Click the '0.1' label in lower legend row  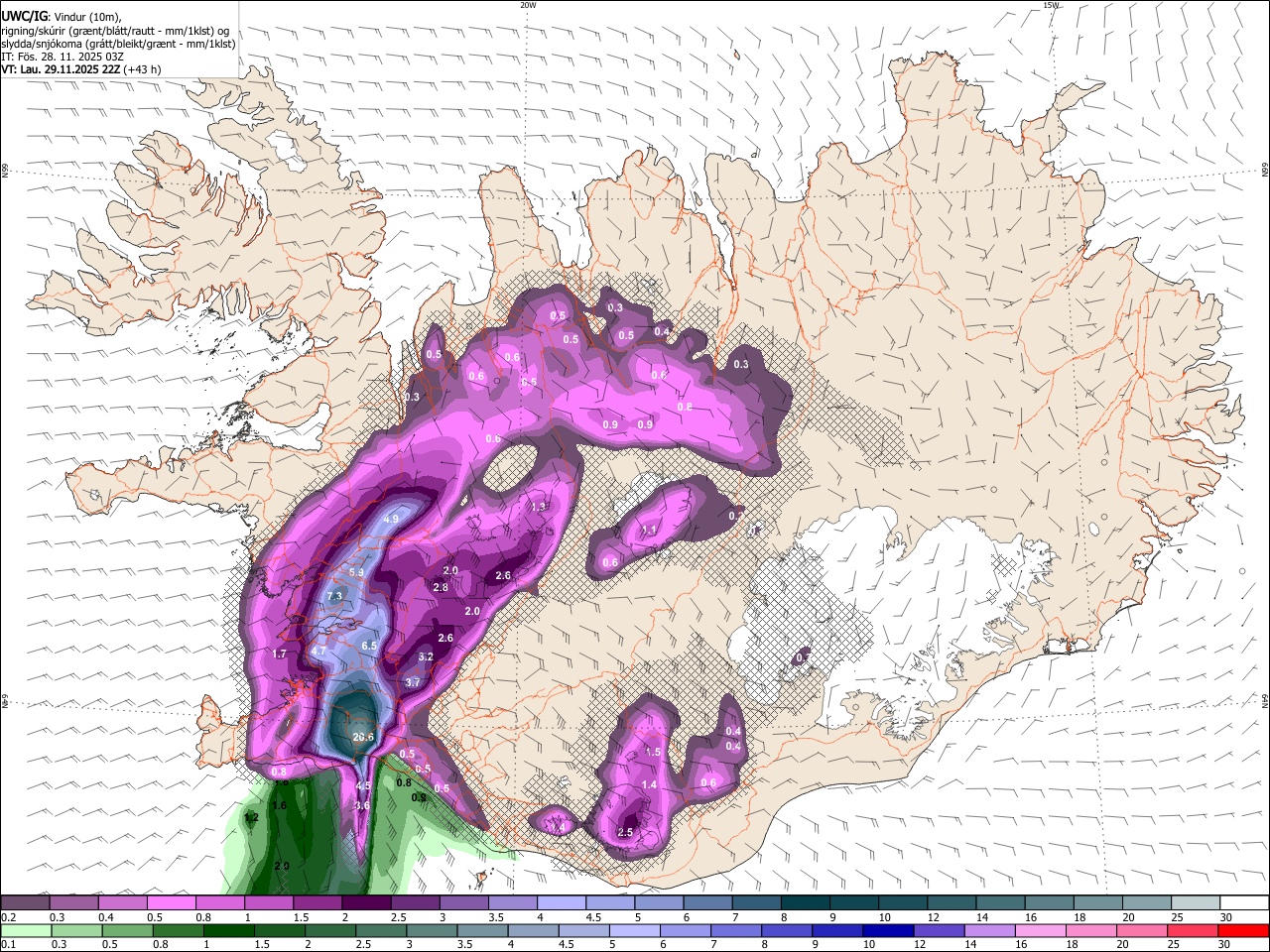point(9,945)
